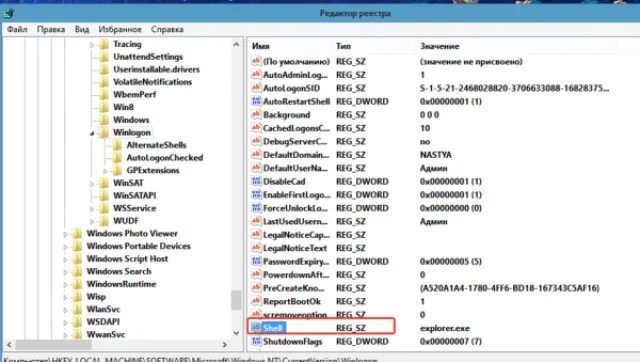Screen dimensions: 640x362
Task: Select the DefaultDomain... value name
Action: (x=296, y=155)
